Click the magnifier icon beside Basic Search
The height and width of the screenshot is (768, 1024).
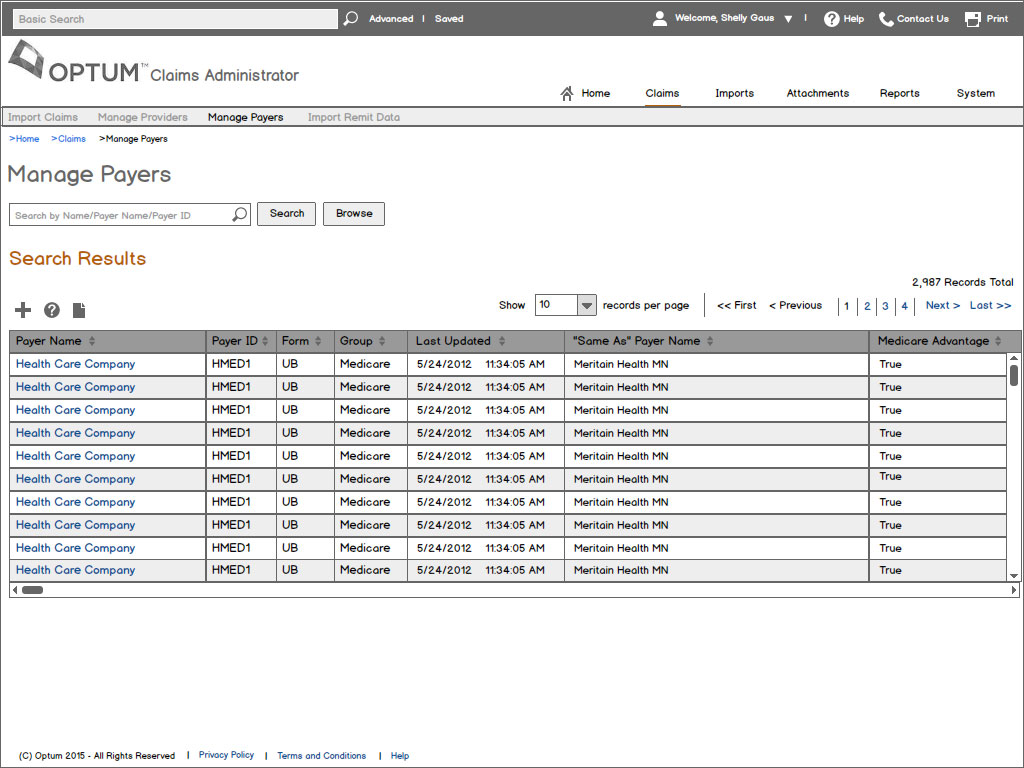[x=351, y=19]
